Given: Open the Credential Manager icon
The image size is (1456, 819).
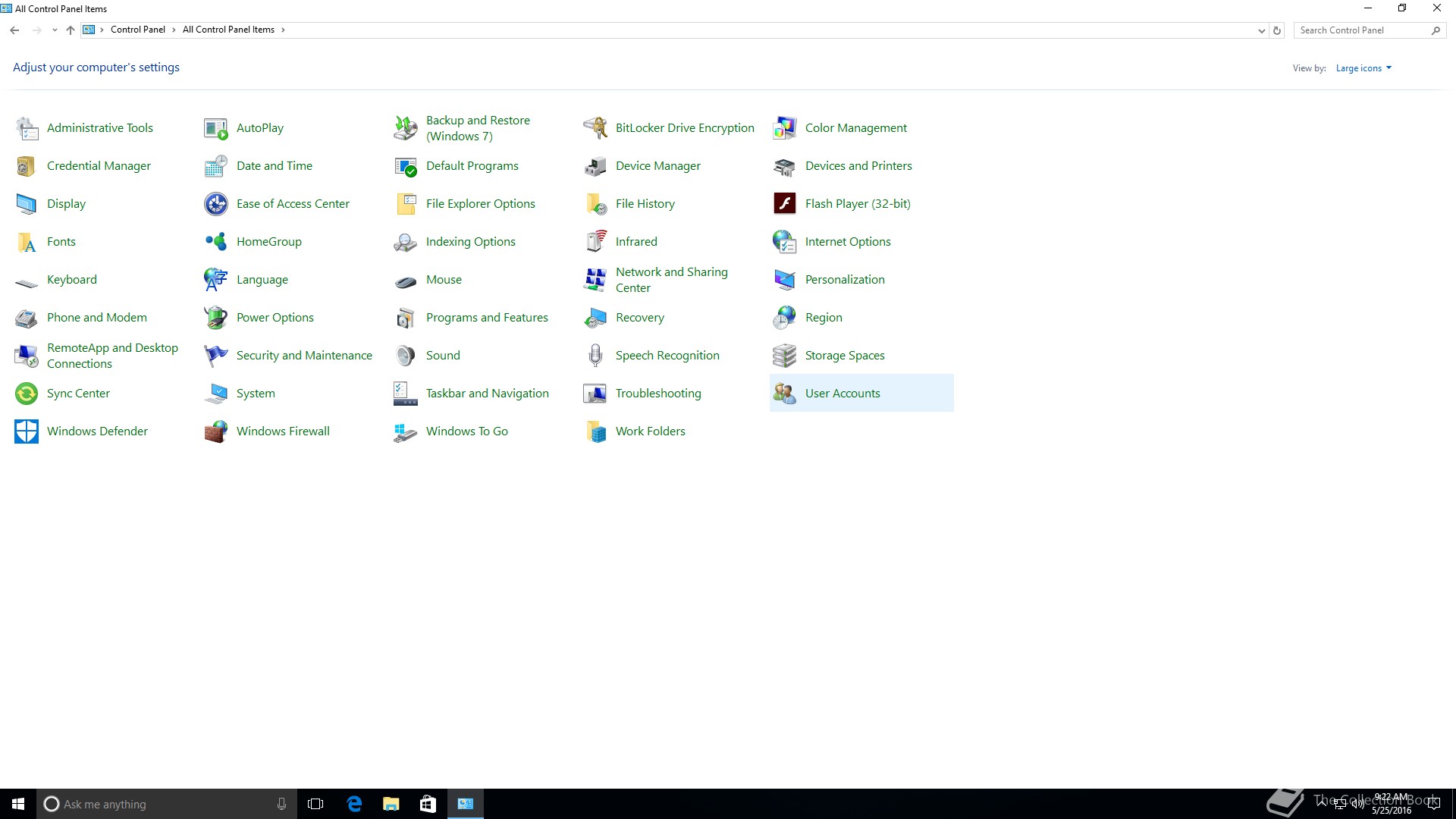Looking at the screenshot, I should [27, 166].
